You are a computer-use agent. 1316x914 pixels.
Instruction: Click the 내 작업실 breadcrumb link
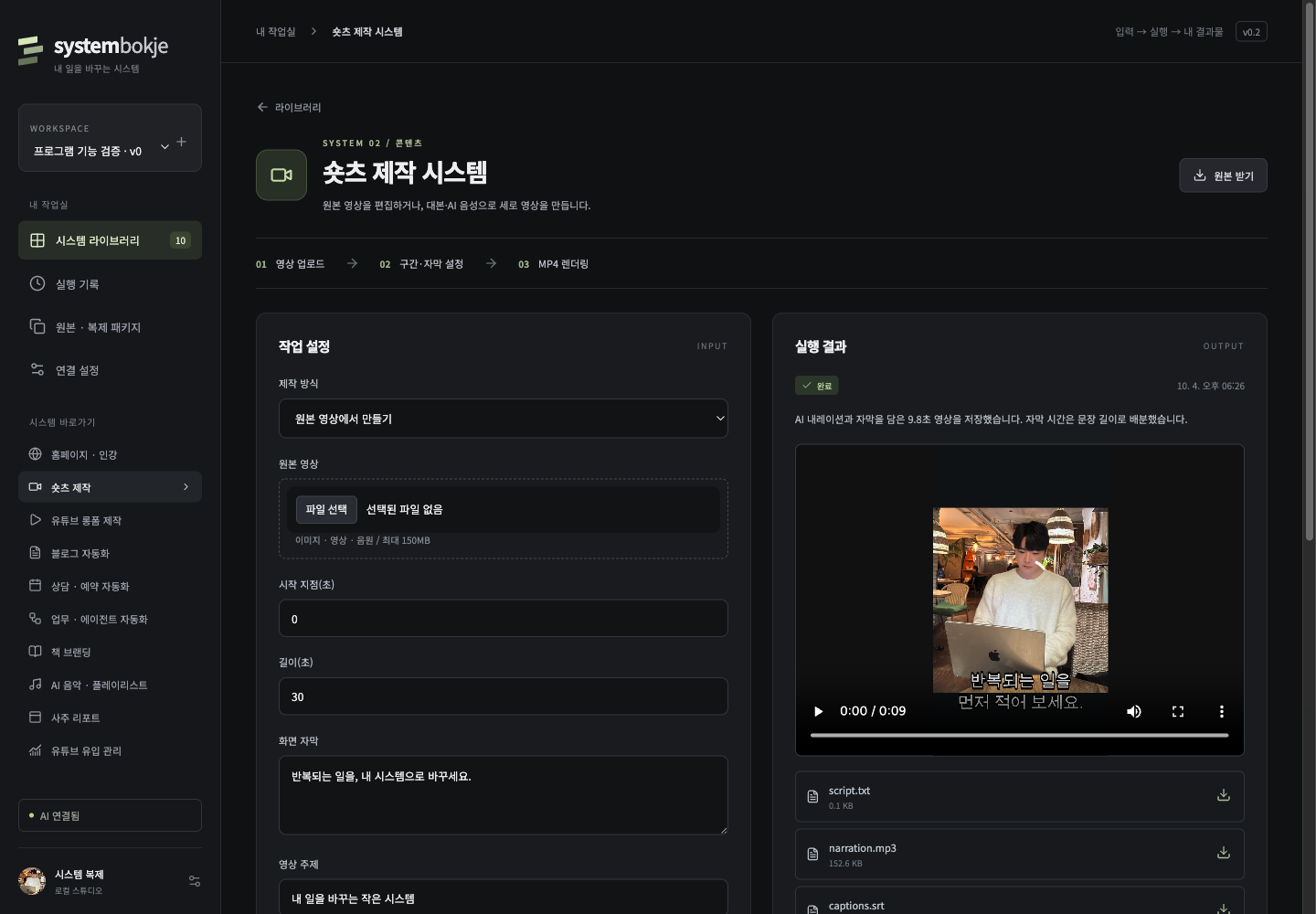(x=276, y=32)
